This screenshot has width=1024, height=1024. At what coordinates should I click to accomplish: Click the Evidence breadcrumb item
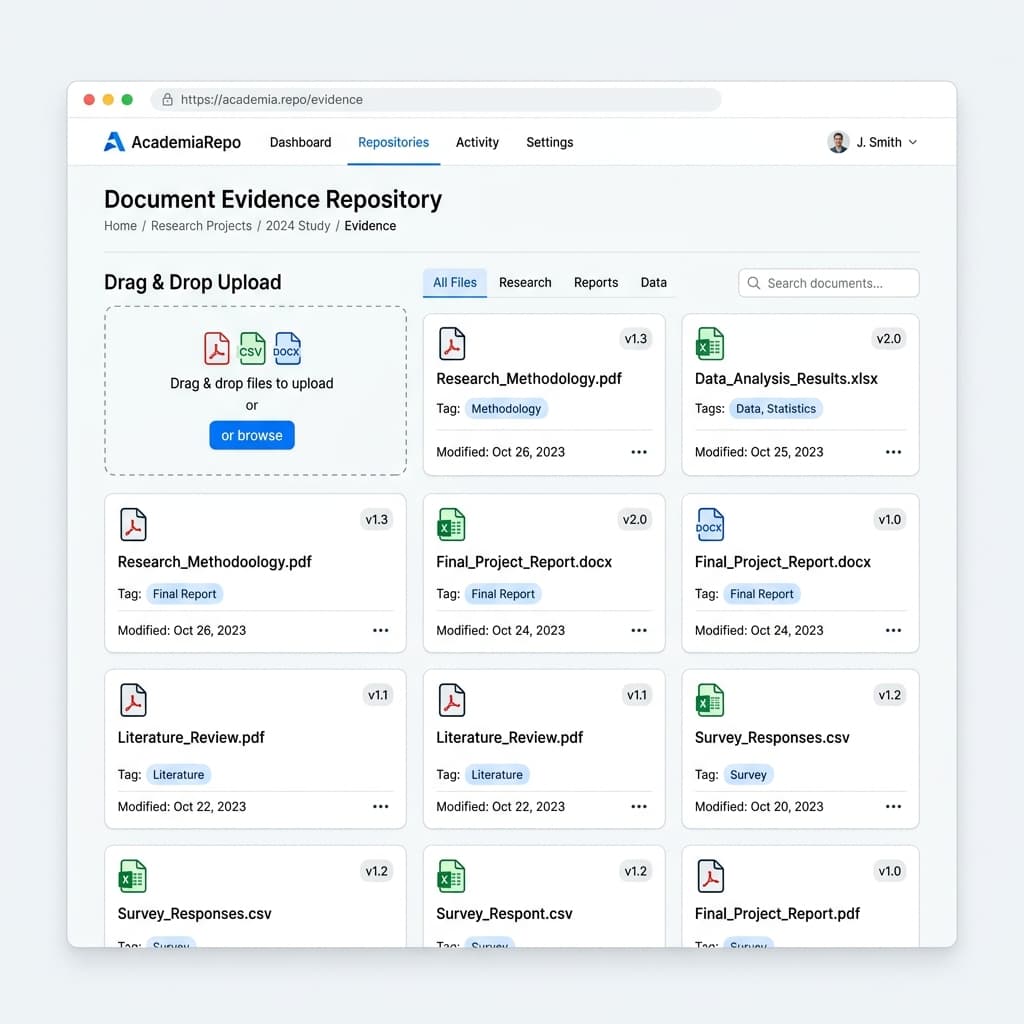click(370, 226)
